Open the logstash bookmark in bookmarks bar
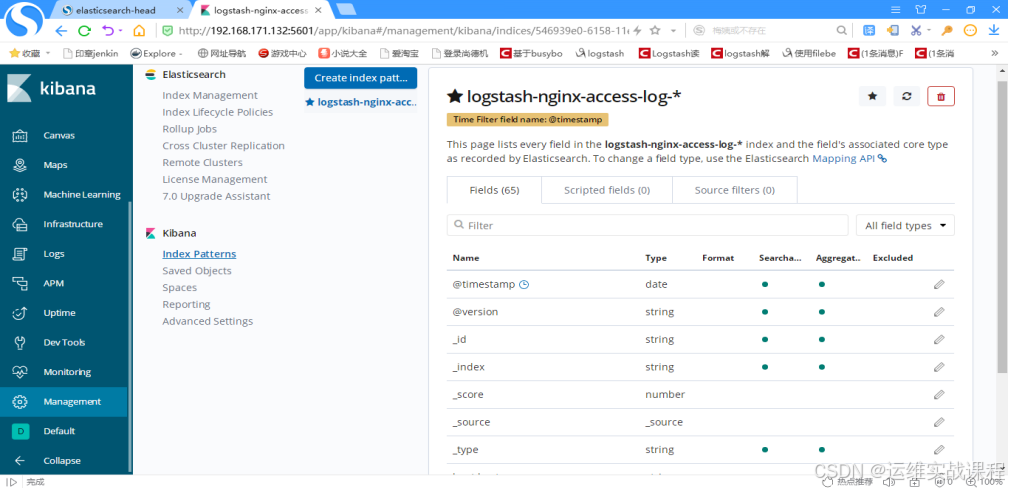Screen dimensions: 1009x489 click(600, 53)
